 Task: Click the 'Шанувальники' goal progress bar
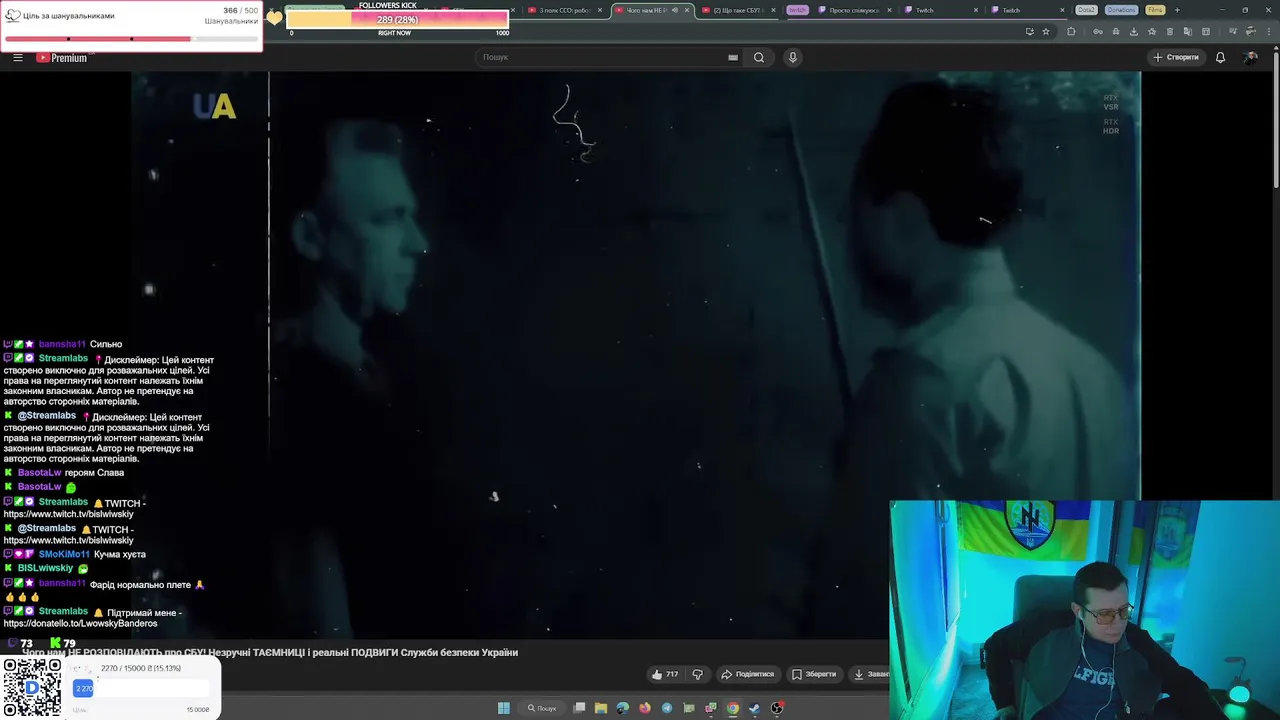click(x=132, y=39)
